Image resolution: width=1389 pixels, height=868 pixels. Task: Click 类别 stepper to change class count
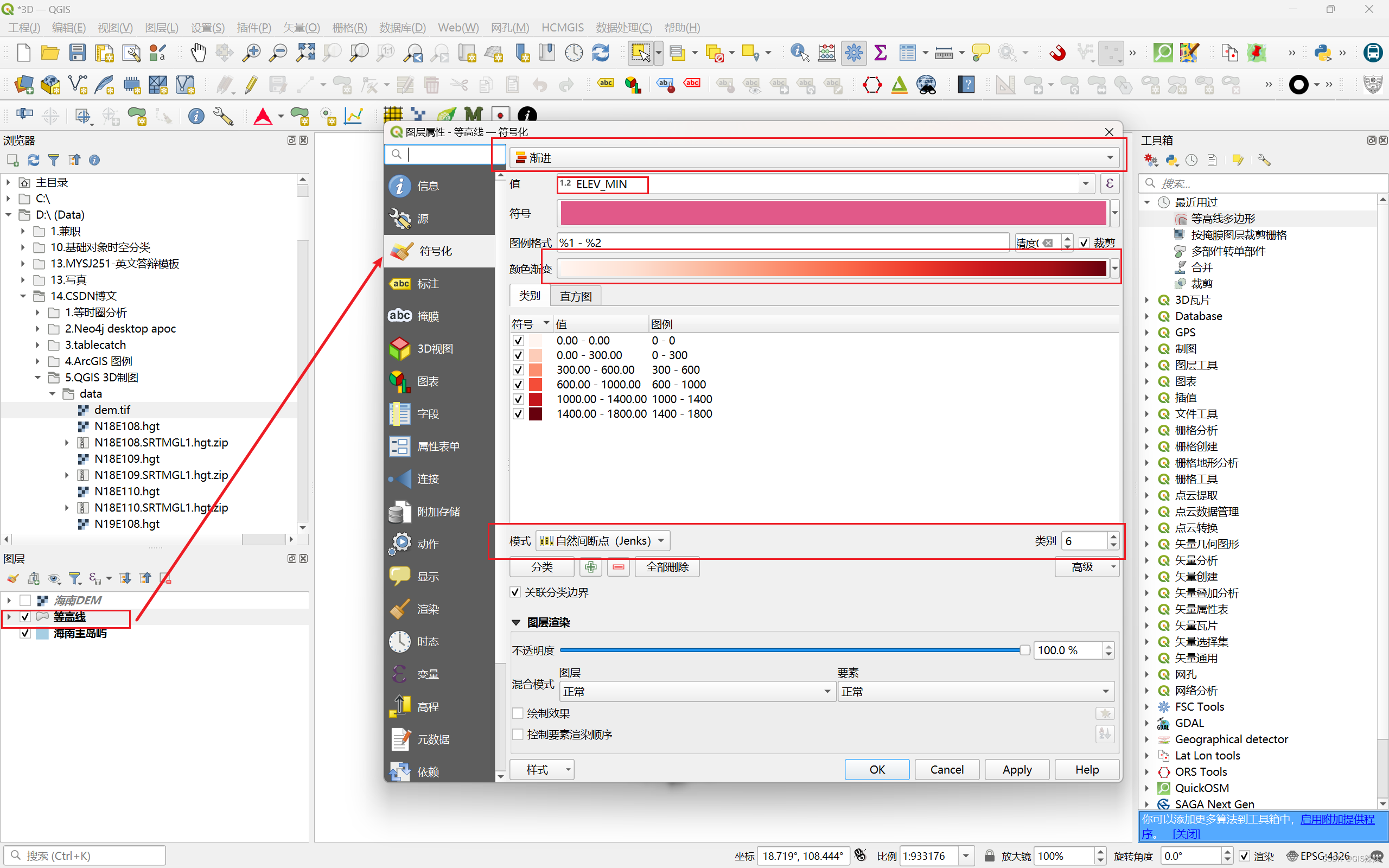tap(1112, 540)
